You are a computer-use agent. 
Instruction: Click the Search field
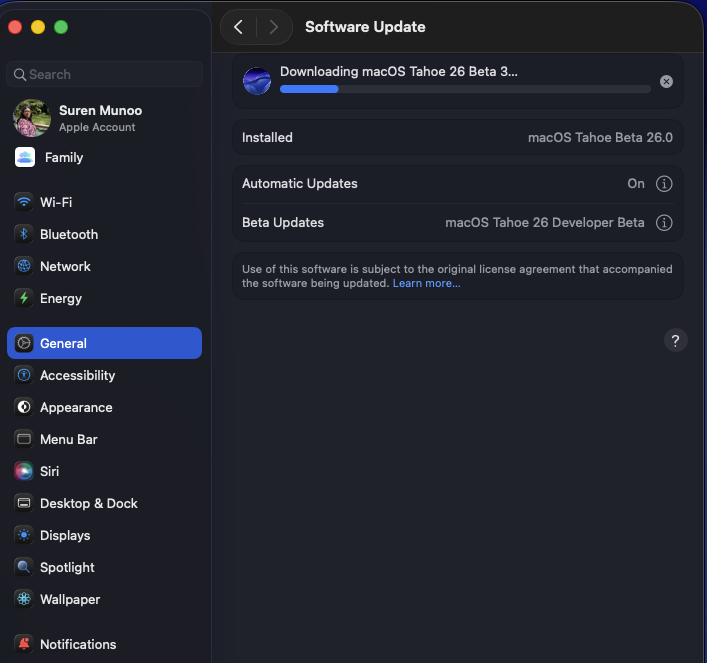[105, 74]
